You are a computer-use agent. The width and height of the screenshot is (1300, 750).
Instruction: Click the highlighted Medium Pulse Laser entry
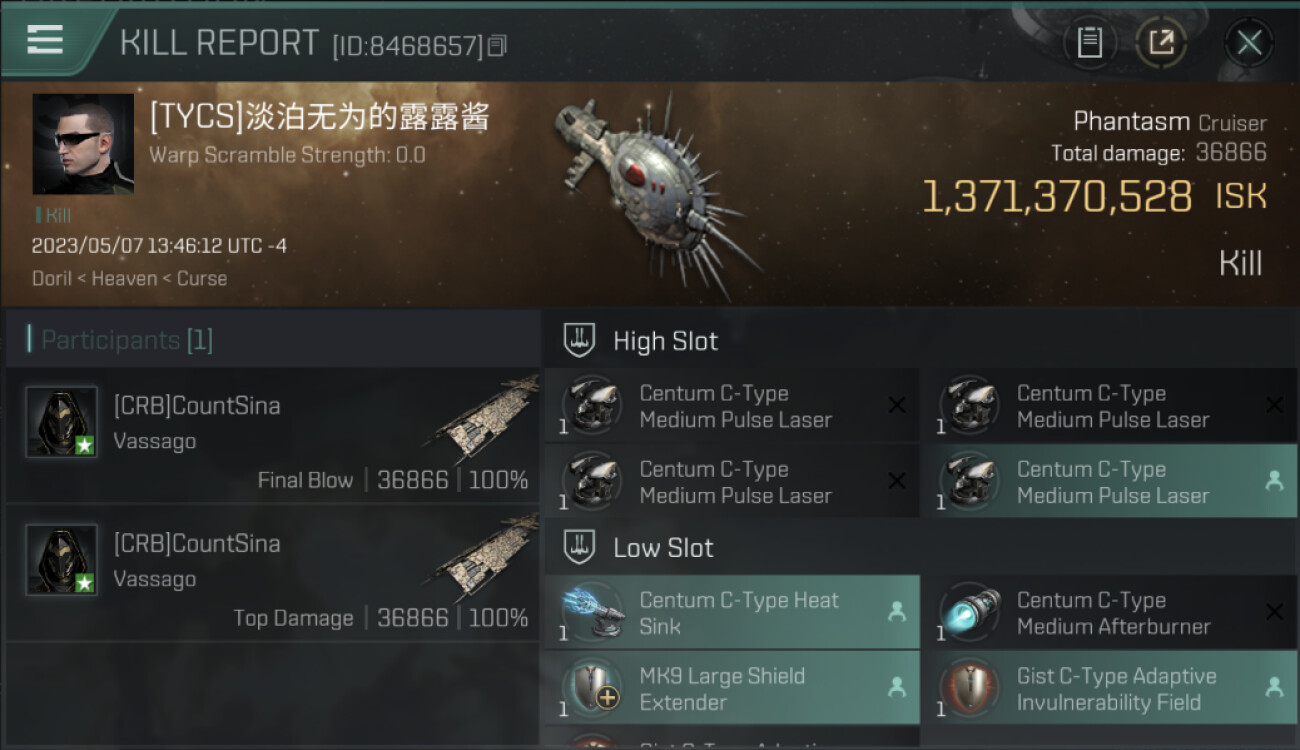(x=1108, y=482)
